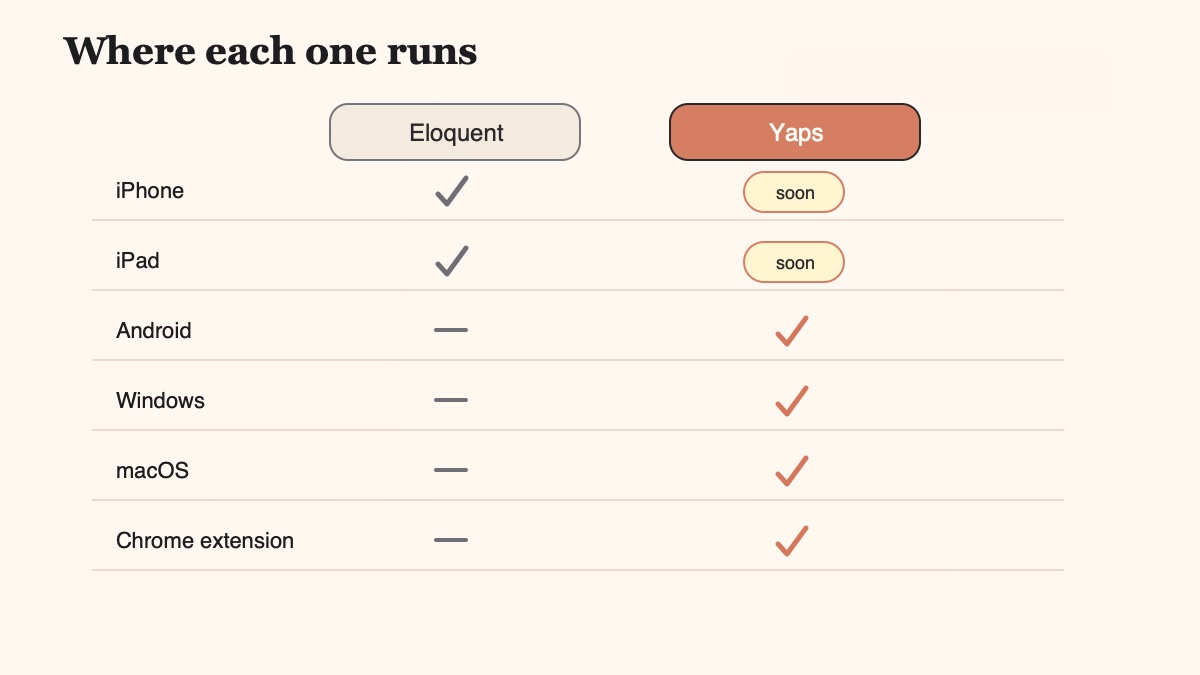1200x675 pixels.
Task: Click the Yaps checkmark in the Android row
Action: click(x=792, y=330)
